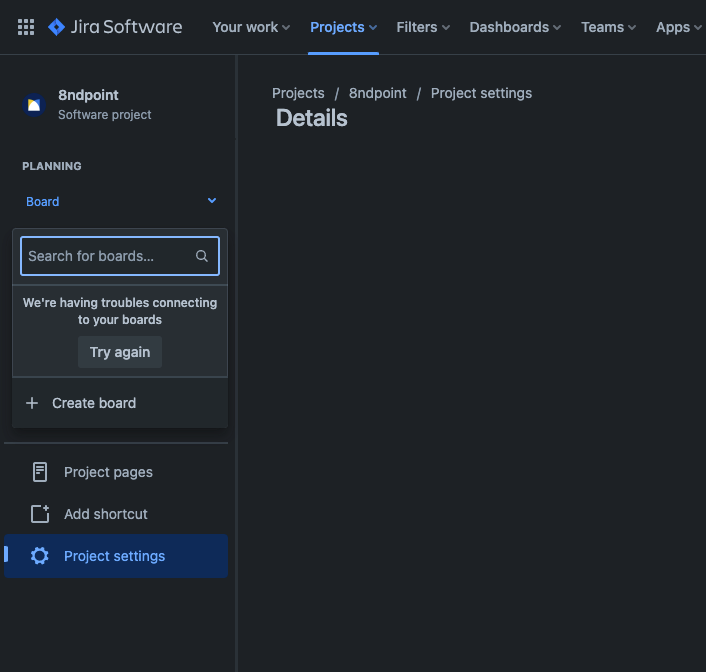Open the app switcher grid icon

(26, 27)
